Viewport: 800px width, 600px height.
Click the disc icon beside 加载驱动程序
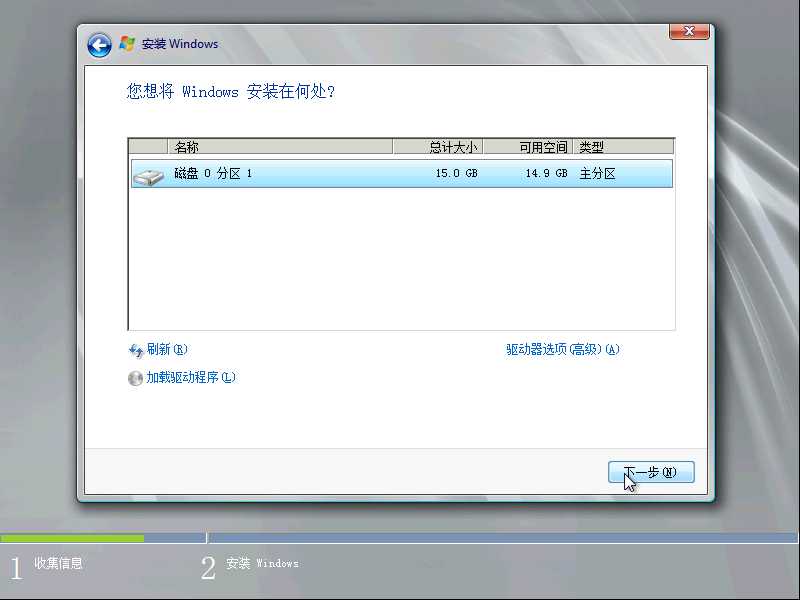coord(135,378)
